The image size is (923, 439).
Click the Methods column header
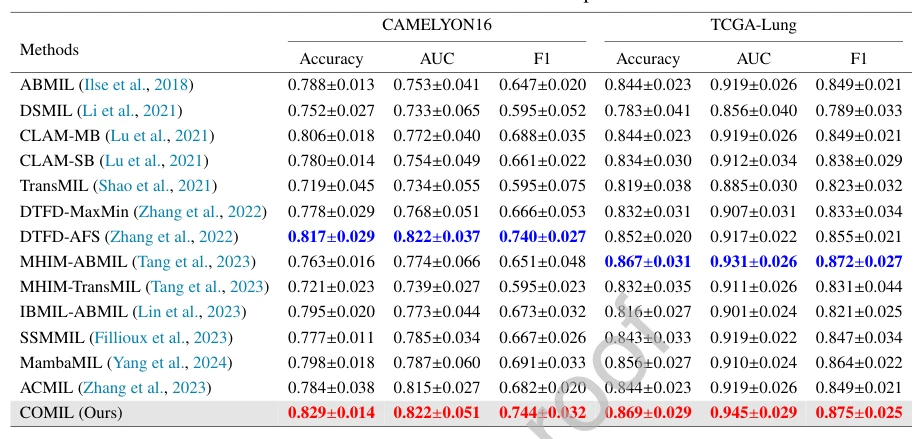[49, 50]
